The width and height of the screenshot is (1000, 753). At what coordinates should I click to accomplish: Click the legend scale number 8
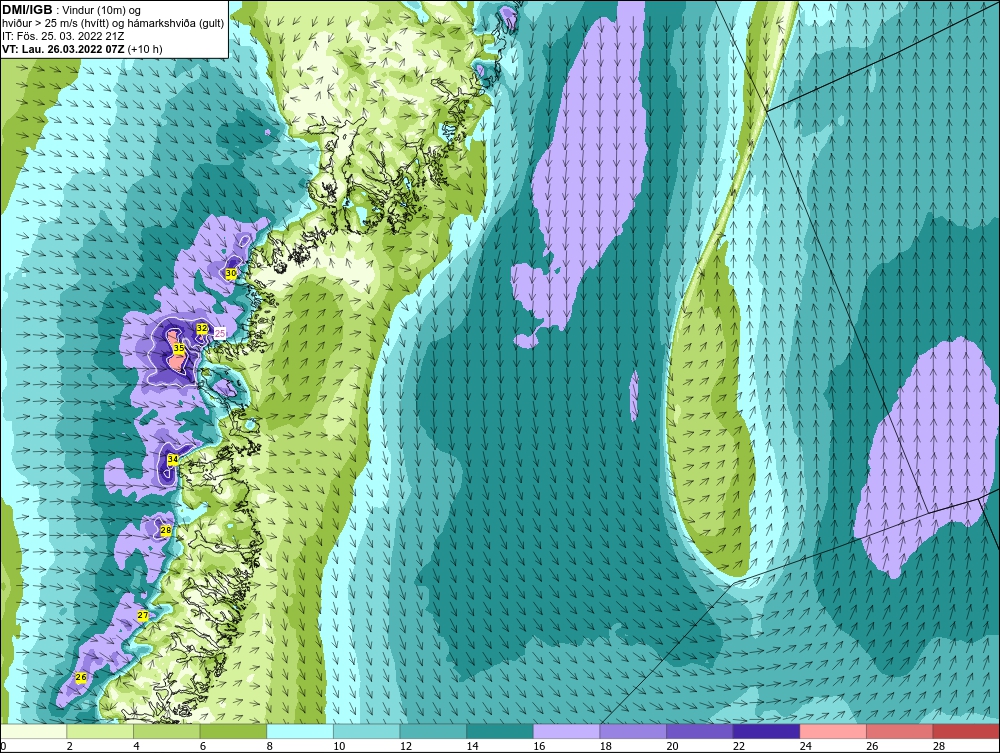[270, 746]
